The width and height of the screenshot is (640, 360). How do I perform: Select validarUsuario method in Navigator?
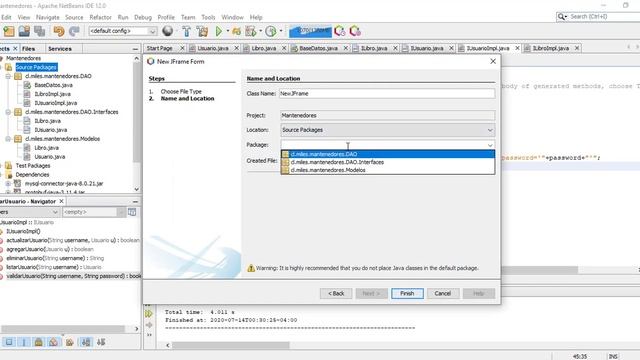click(73, 276)
